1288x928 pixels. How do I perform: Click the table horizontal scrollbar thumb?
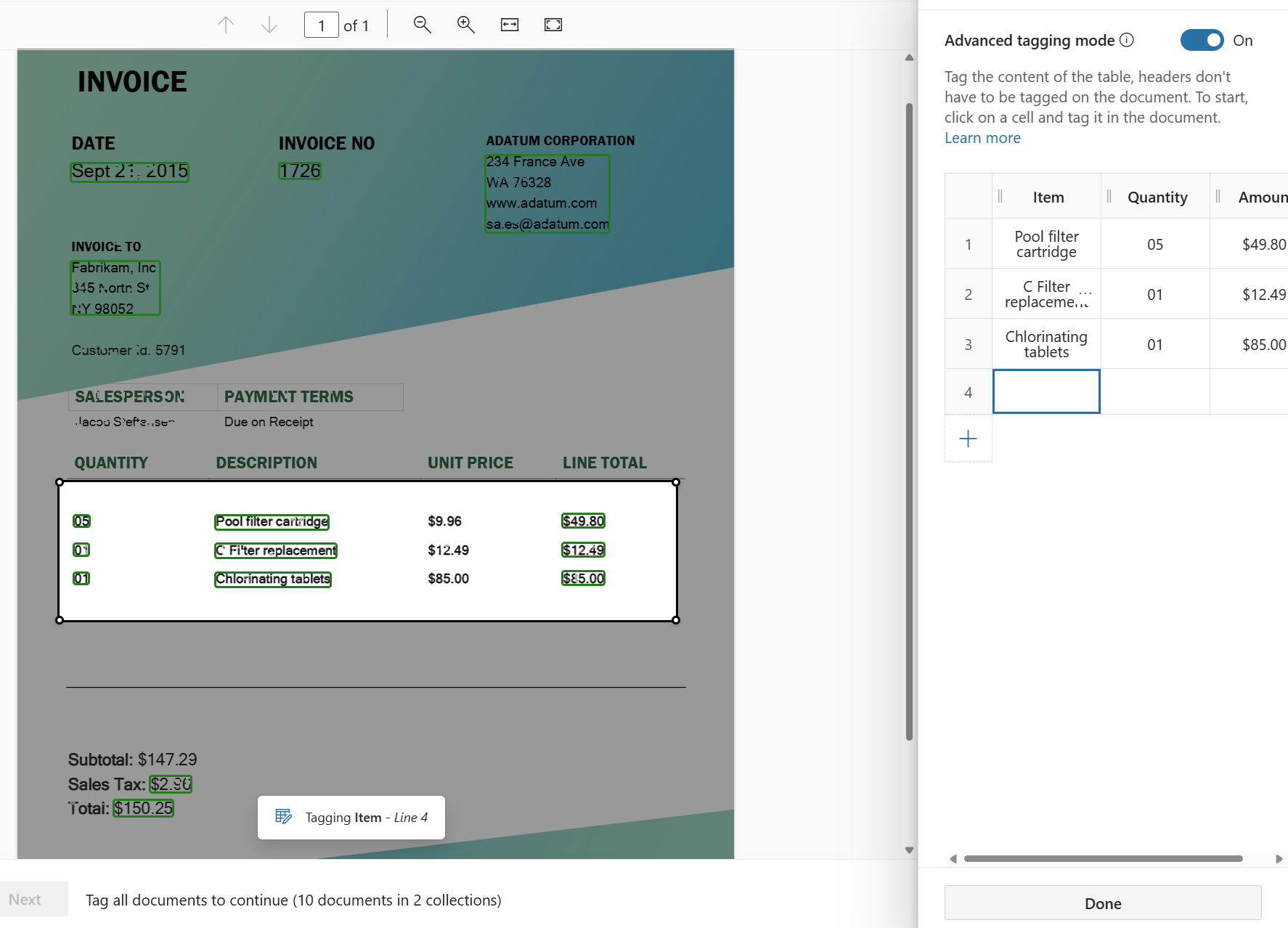click(1103, 859)
